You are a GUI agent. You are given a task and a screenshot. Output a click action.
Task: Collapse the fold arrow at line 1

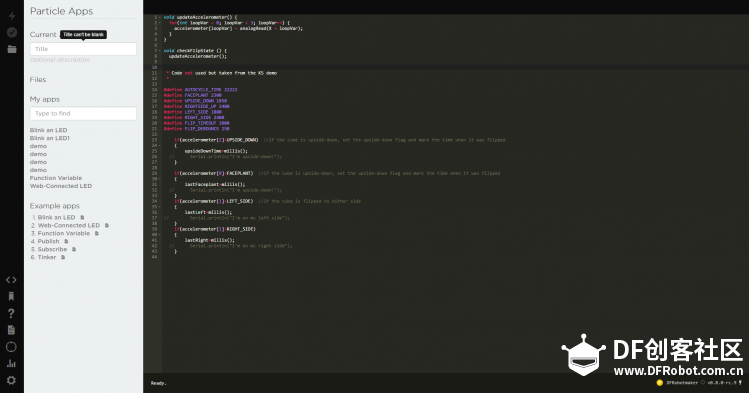tap(160, 17)
